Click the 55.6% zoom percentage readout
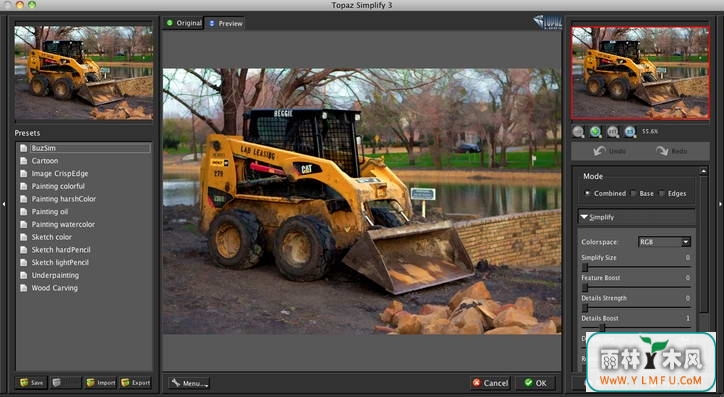 tap(650, 132)
